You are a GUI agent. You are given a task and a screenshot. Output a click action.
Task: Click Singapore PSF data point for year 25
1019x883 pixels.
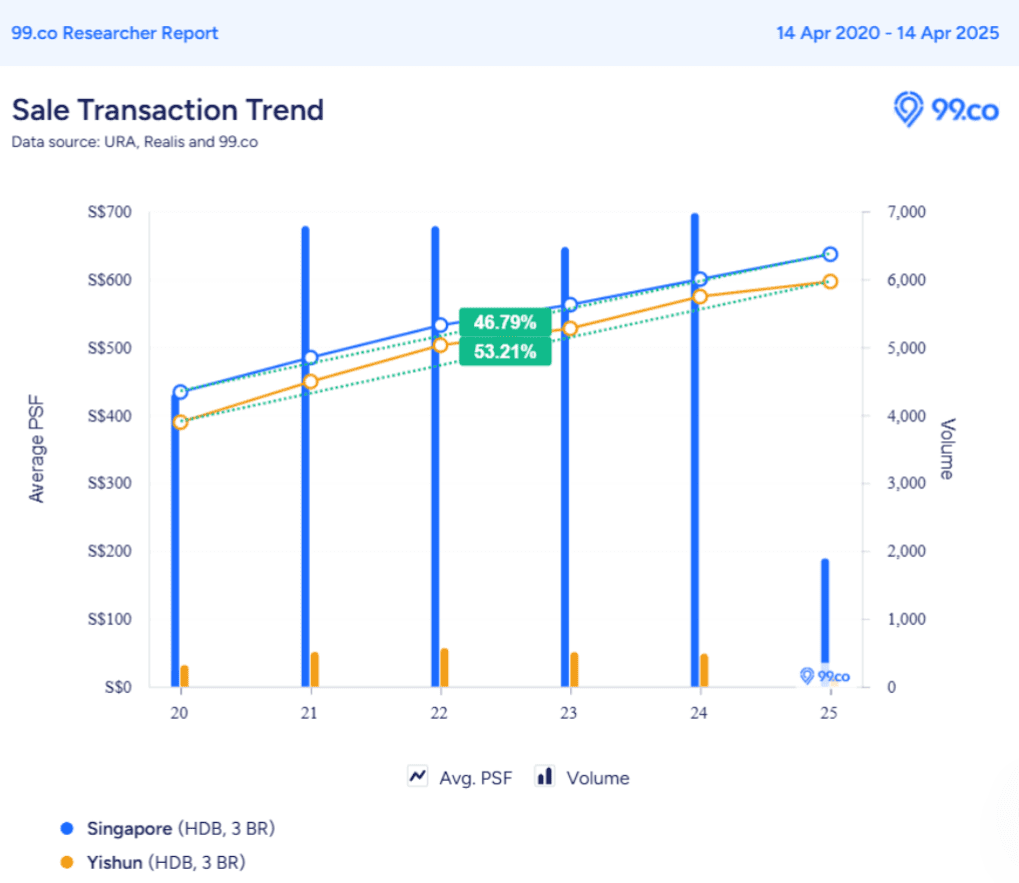coord(829,254)
